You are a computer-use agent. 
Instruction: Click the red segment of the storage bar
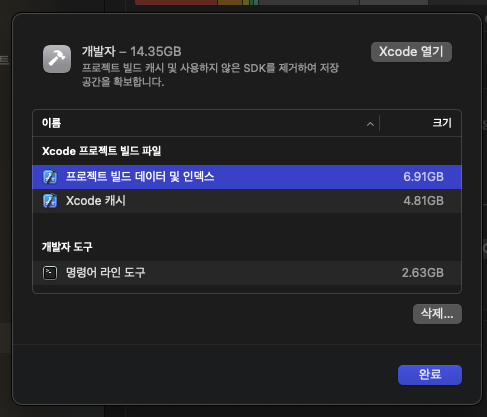click(x=176, y=2)
